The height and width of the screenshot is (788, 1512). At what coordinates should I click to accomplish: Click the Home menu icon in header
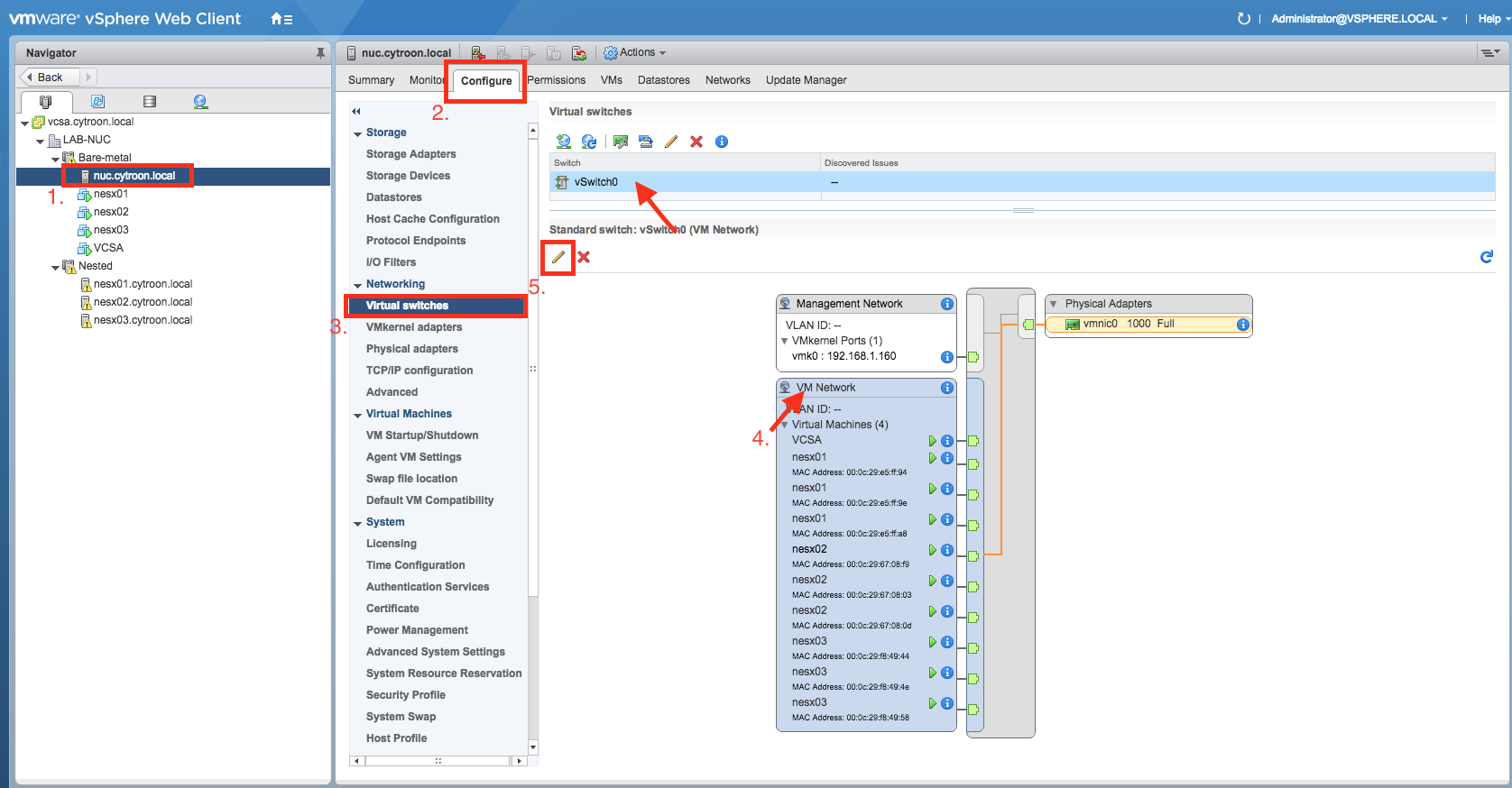281,19
